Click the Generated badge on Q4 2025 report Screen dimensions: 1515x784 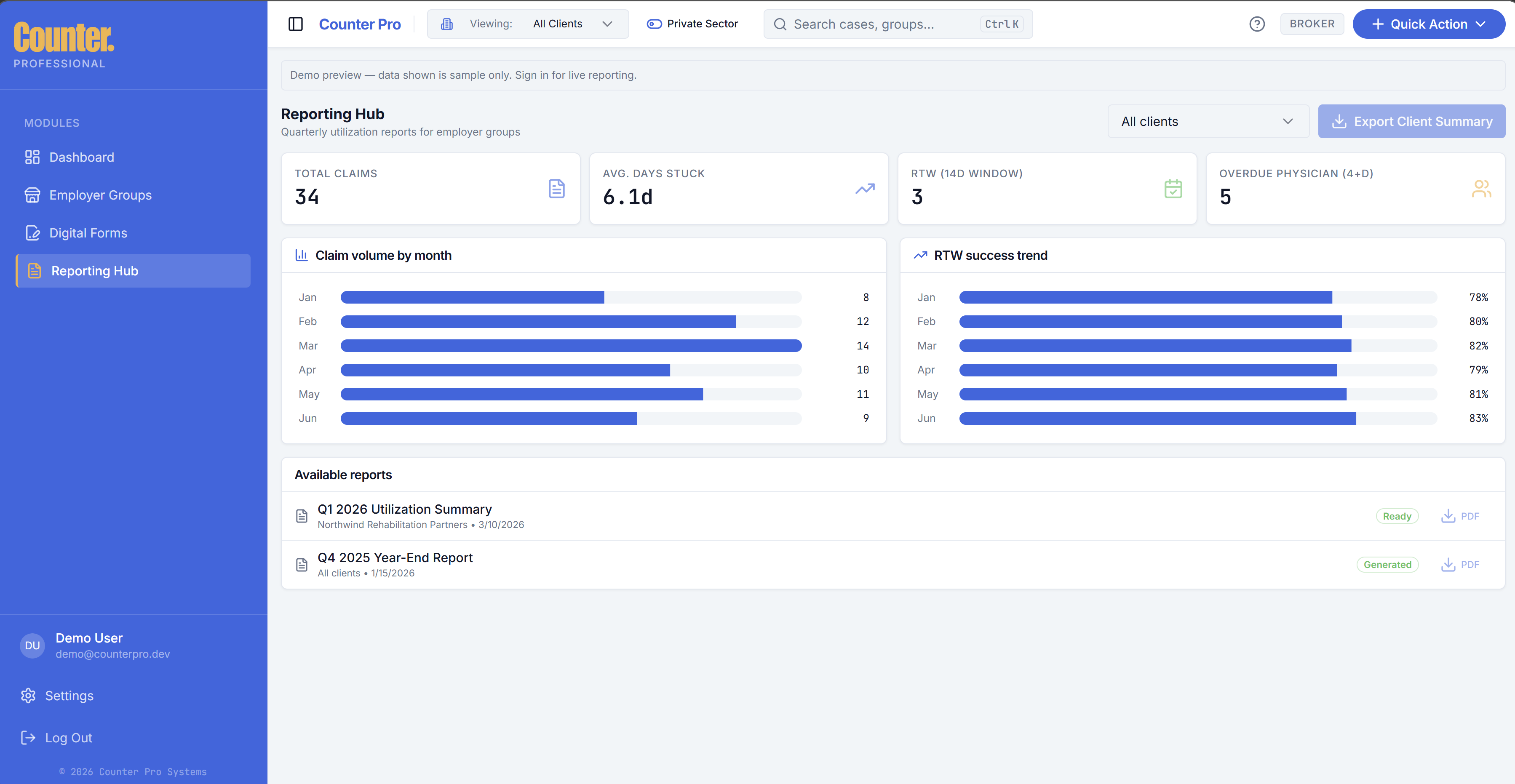[1388, 564]
